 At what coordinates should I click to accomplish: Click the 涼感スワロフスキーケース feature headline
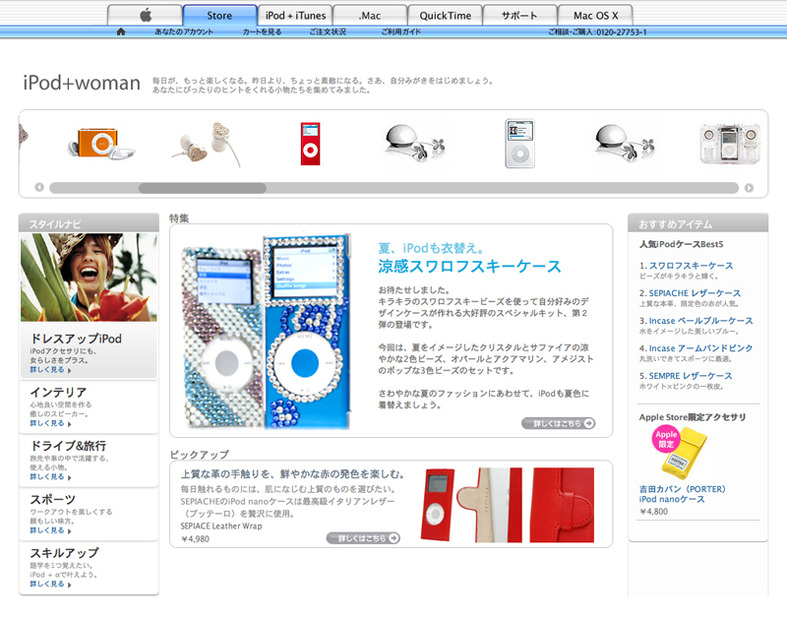point(469,266)
